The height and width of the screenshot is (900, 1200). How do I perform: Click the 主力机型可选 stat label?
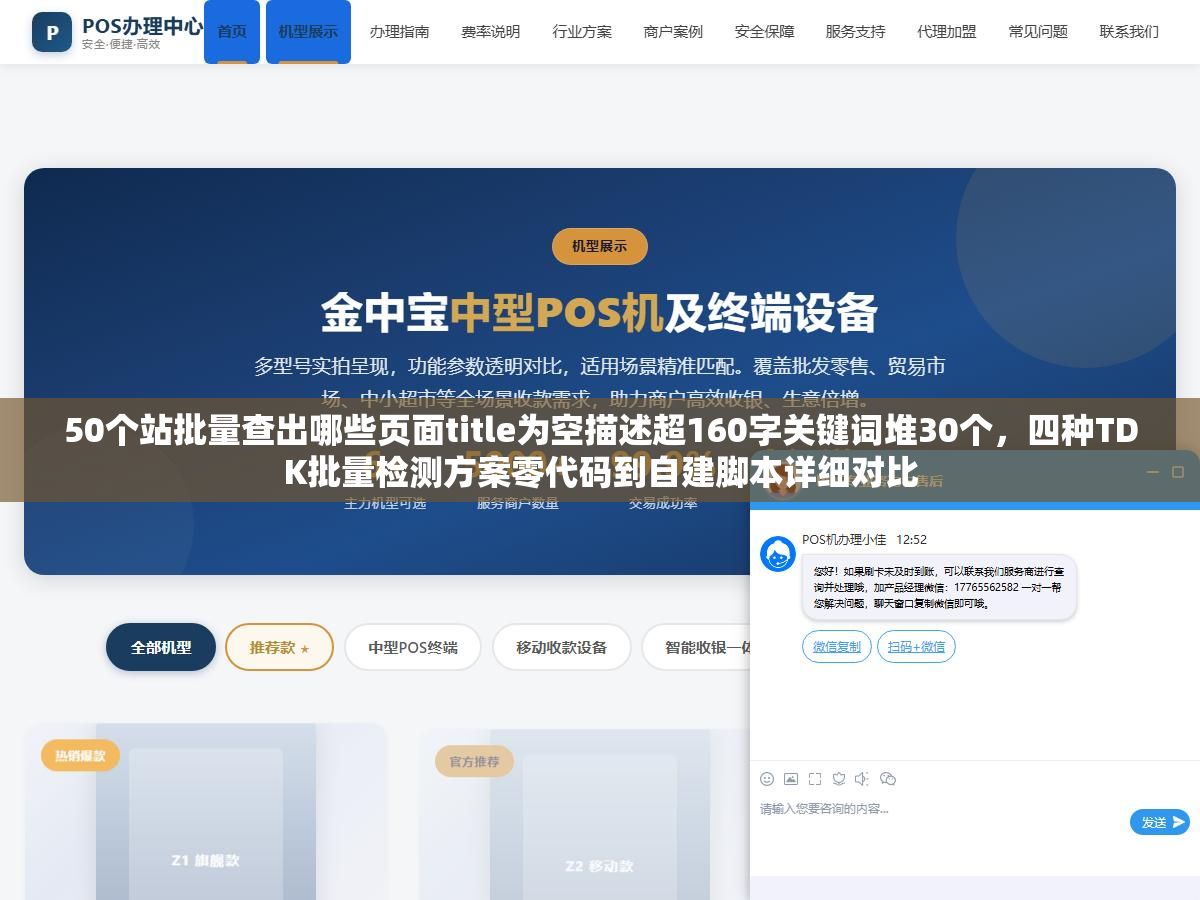point(385,504)
